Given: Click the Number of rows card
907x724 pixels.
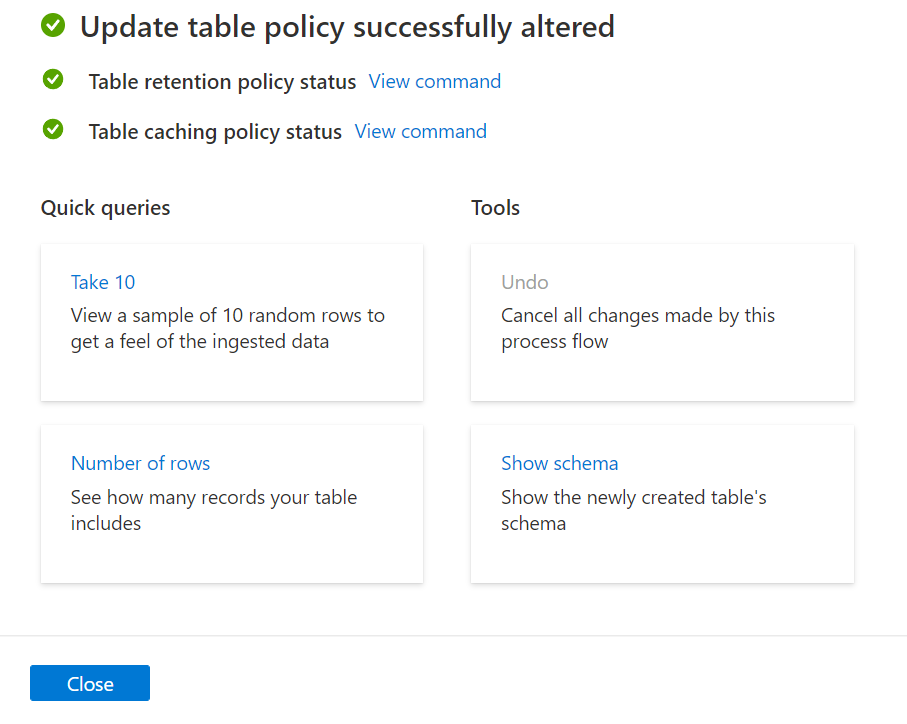Looking at the screenshot, I should (x=231, y=504).
